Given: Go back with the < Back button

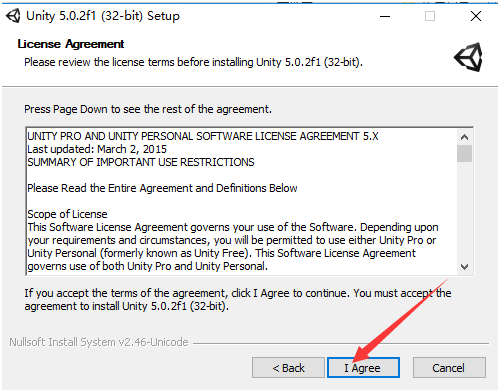Looking at the screenshot, I should 288,368.
